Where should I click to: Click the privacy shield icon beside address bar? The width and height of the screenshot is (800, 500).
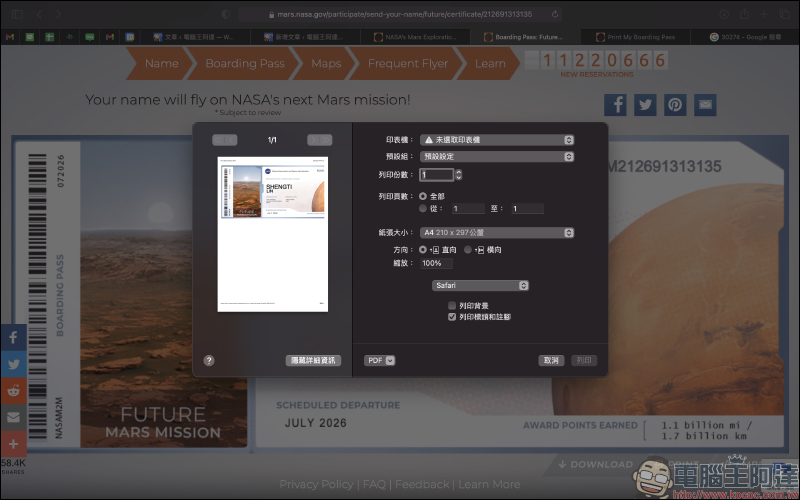coord(226,14)
